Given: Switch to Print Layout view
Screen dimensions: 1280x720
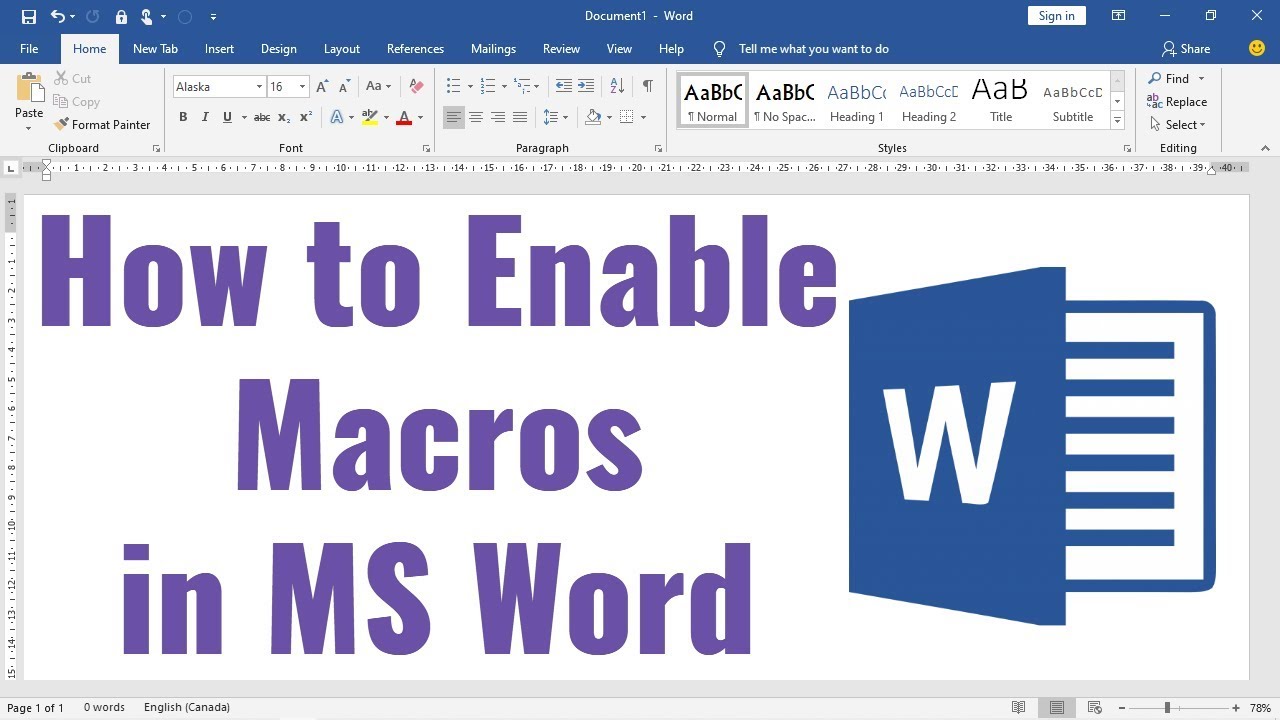Looking at the screenshot, I should click(1056, 707).
